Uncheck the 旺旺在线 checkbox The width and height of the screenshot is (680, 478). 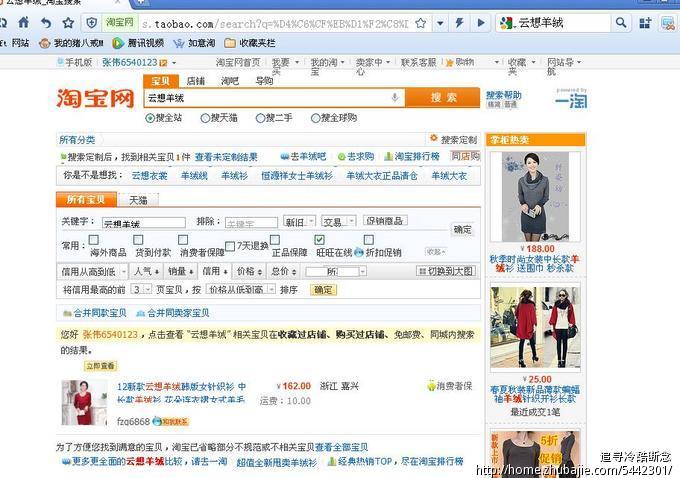(320, 240)
